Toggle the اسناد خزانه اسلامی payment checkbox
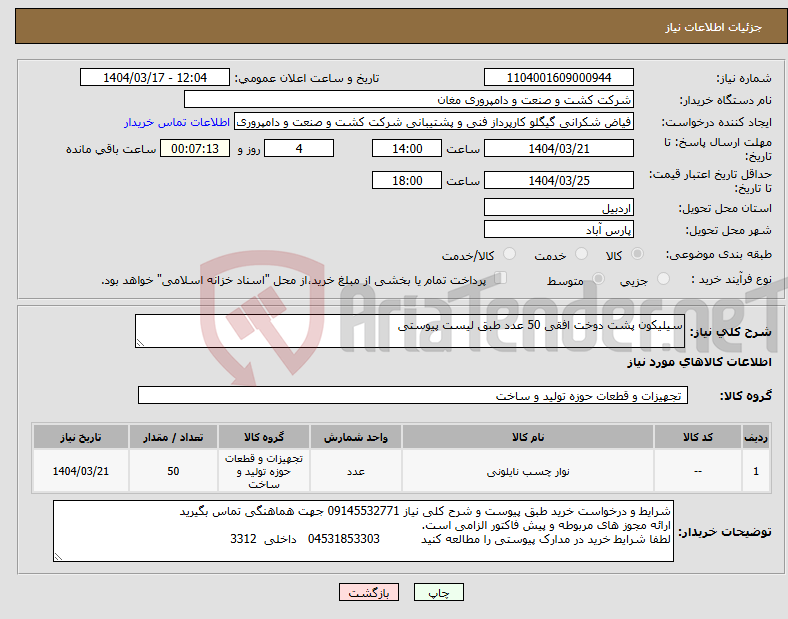Screen dimensions: 788x619 [x=501, y=278]
